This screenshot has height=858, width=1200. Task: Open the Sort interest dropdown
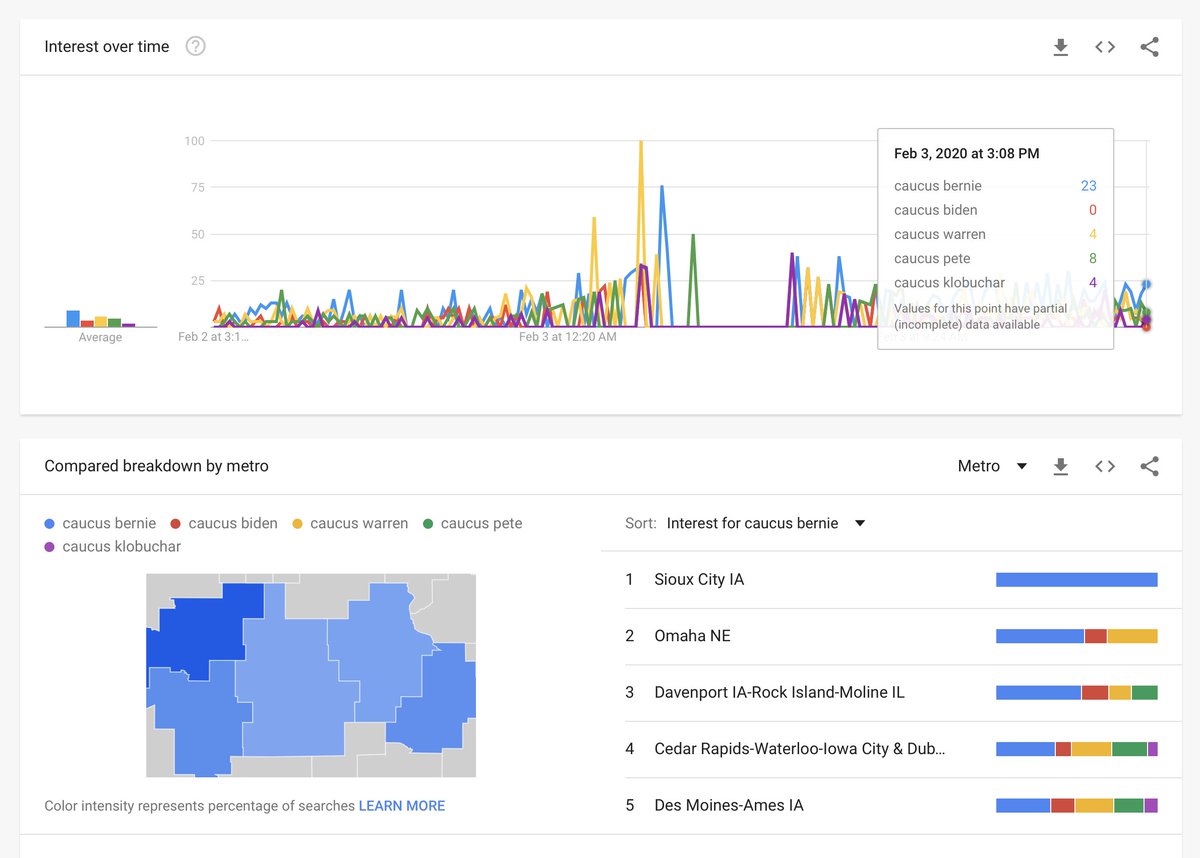click(x=765, y=523)
